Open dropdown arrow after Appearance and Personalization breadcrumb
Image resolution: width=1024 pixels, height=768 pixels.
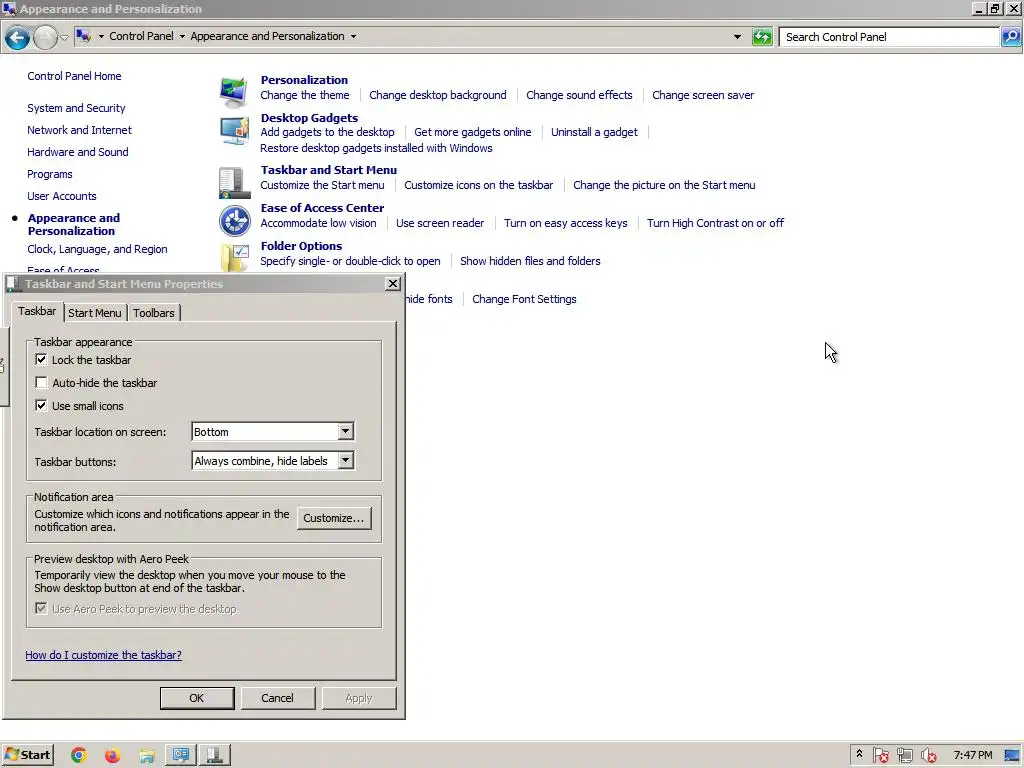353,37
